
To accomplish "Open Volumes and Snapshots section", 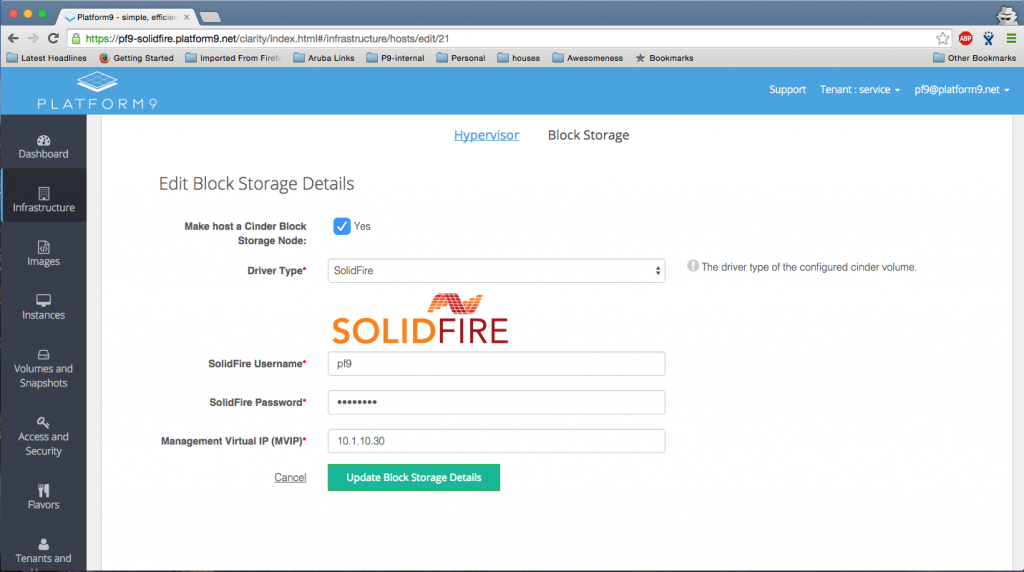I will coord(43,355).
